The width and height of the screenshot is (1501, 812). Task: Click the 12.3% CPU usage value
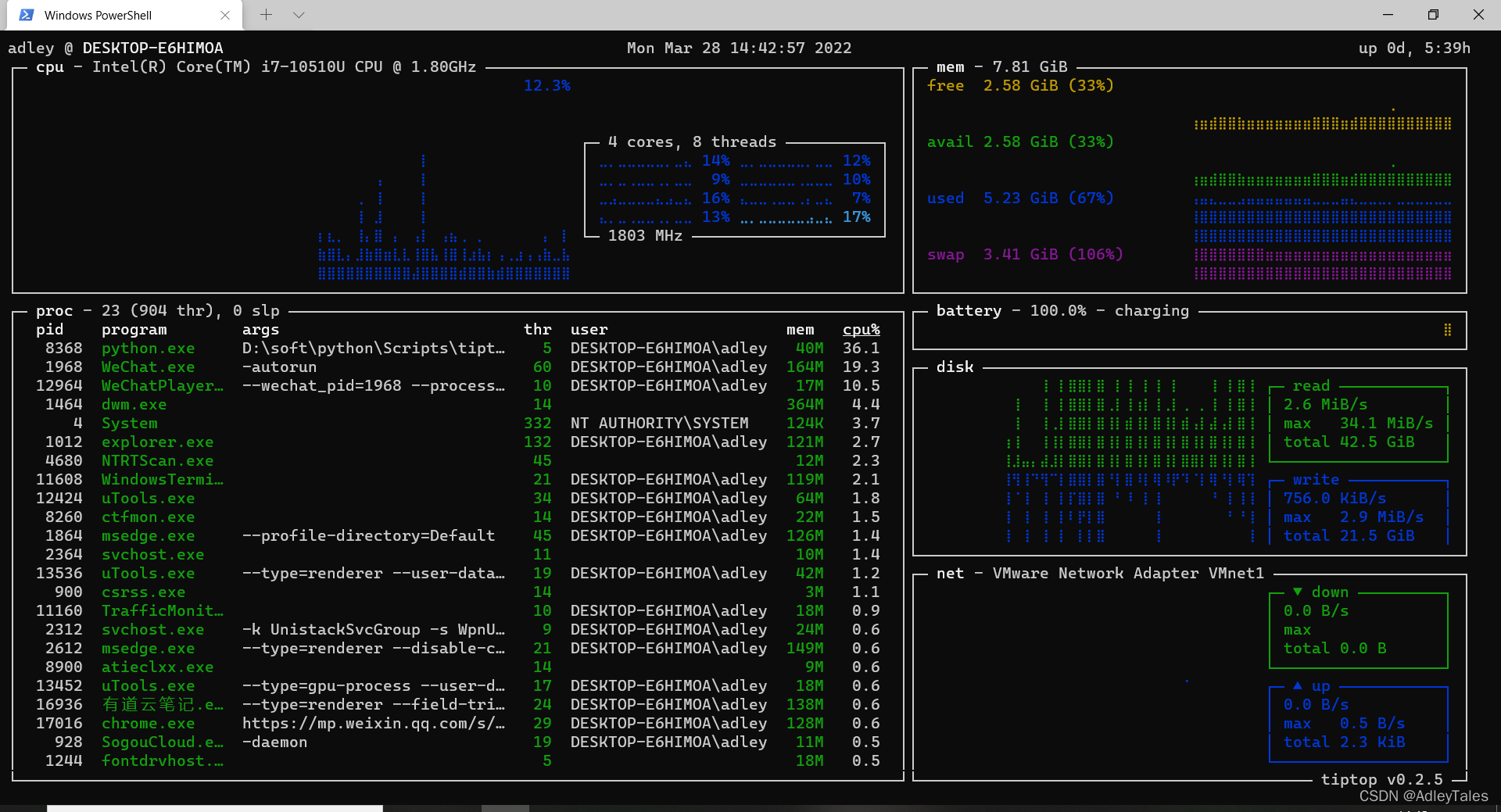[x=547, y=86]
